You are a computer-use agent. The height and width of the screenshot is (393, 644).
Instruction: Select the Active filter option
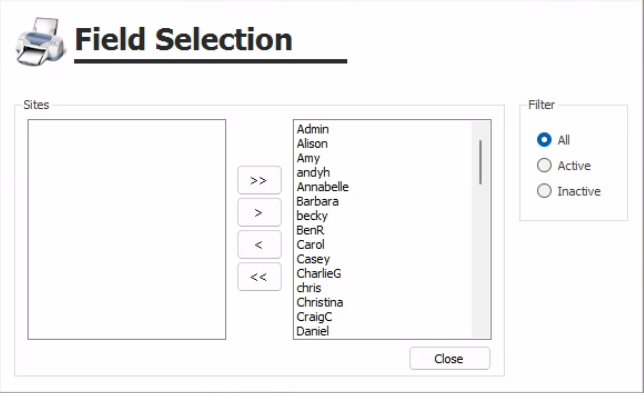click(564, 165)
